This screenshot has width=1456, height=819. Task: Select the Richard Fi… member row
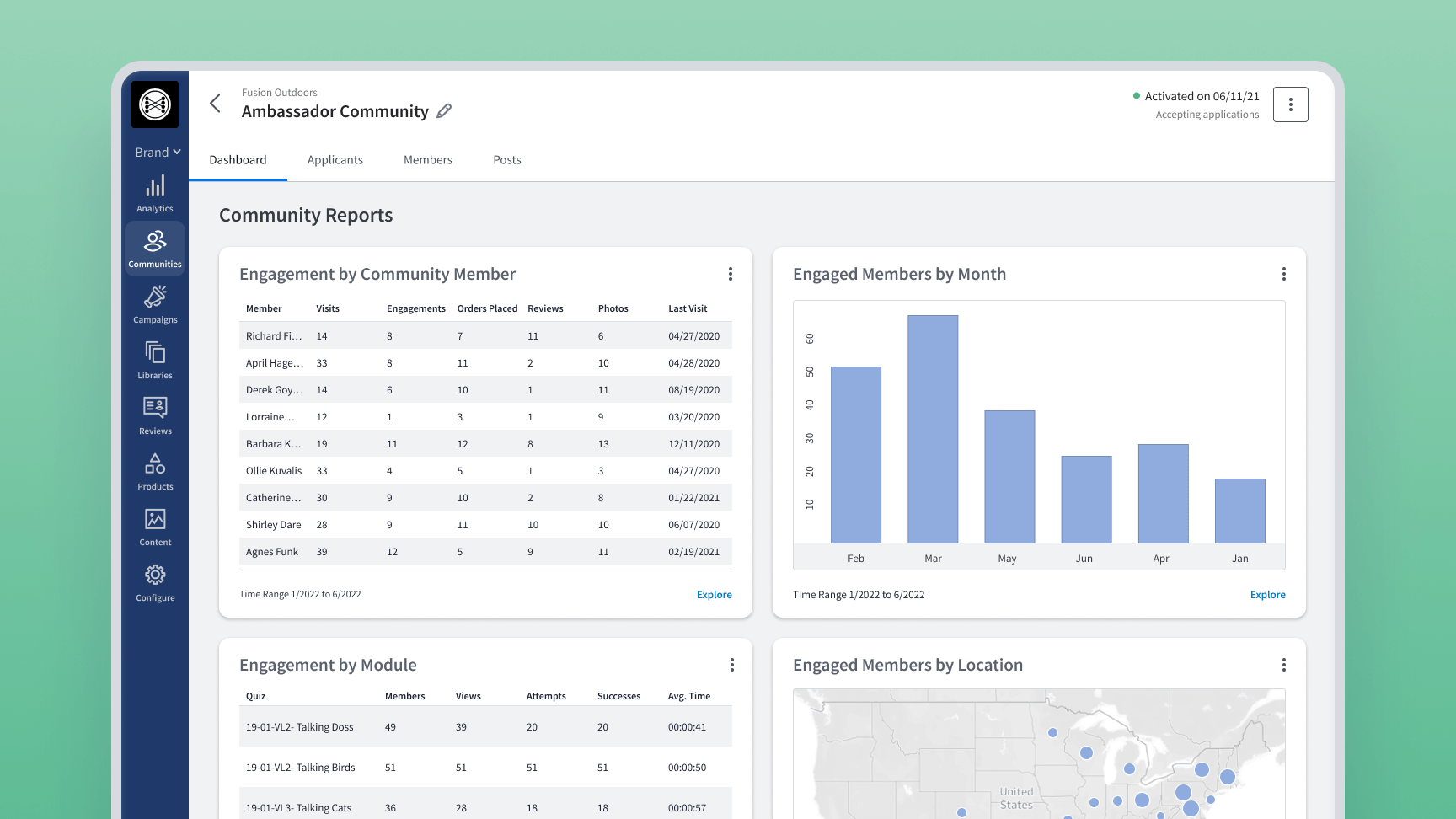[485, 335]
